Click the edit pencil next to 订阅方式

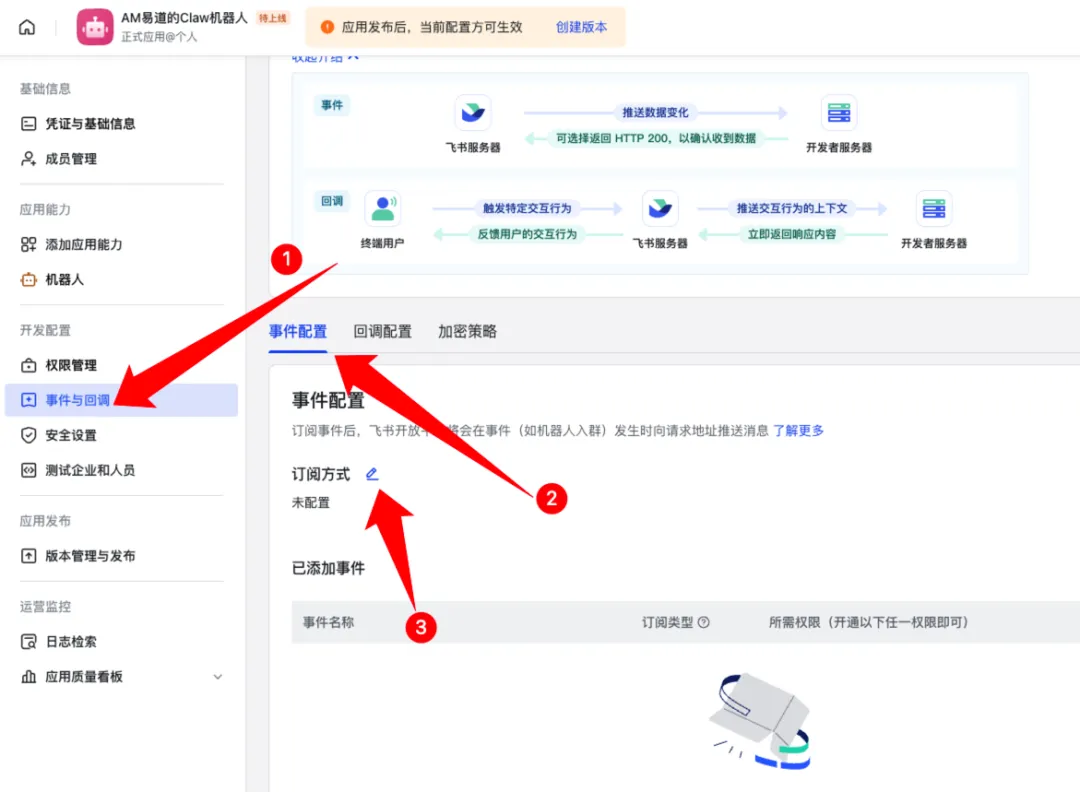click(x=372, y=474)
